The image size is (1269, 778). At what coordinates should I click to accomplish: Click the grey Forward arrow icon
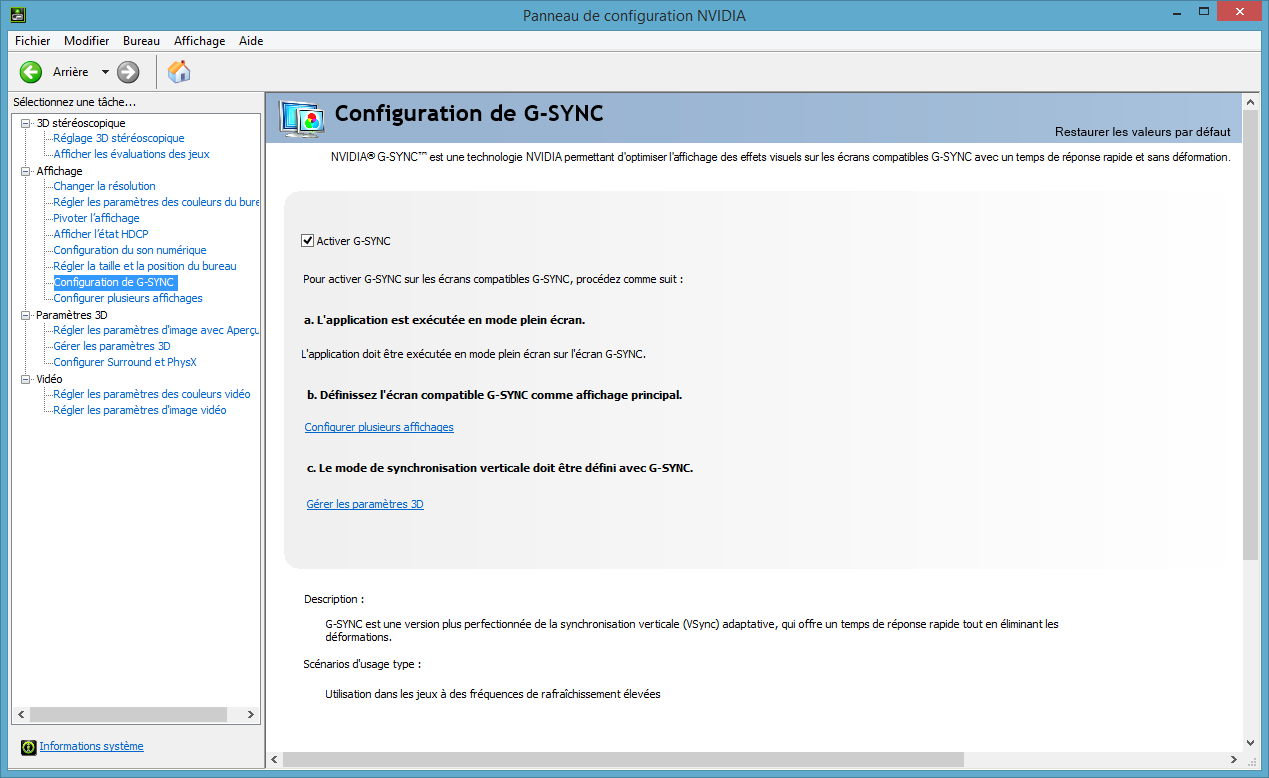click(128, 72)
